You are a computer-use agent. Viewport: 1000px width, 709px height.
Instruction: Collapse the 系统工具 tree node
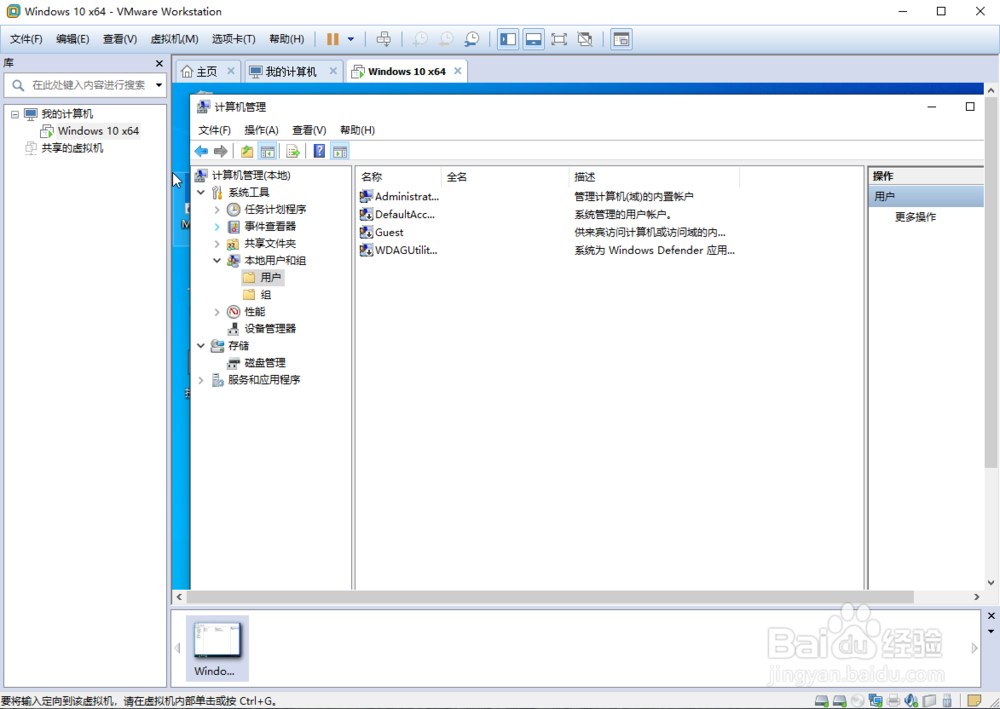click(x=201, y=192)
